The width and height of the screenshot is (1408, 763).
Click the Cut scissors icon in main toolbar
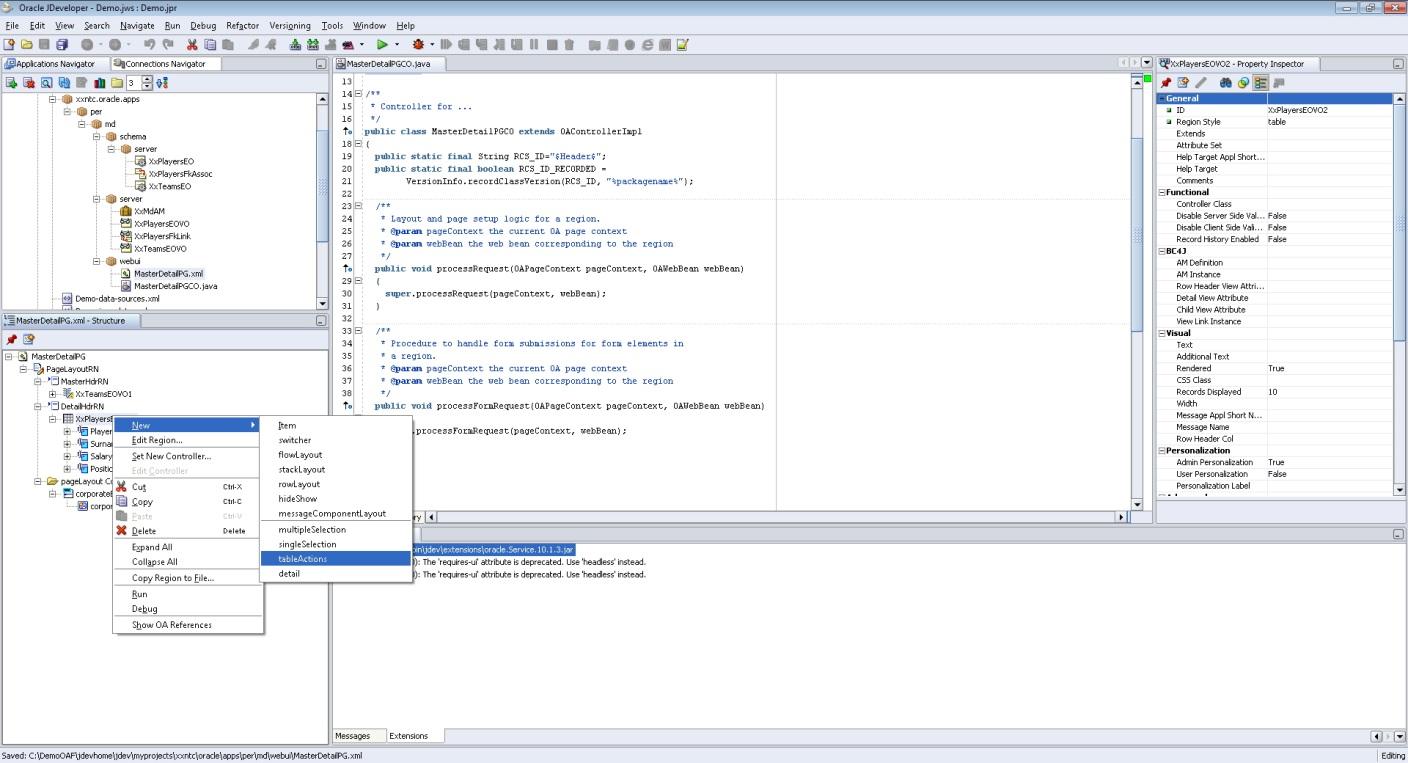[192, 44]
